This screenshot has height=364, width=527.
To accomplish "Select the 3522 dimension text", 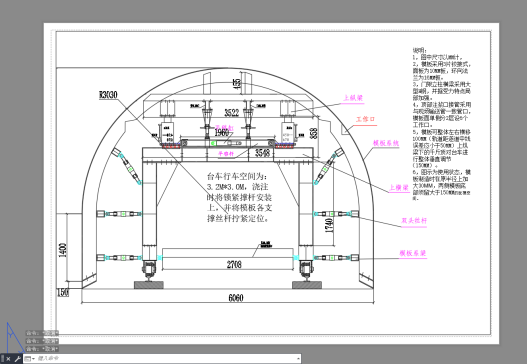I will (x=232, y=112).
